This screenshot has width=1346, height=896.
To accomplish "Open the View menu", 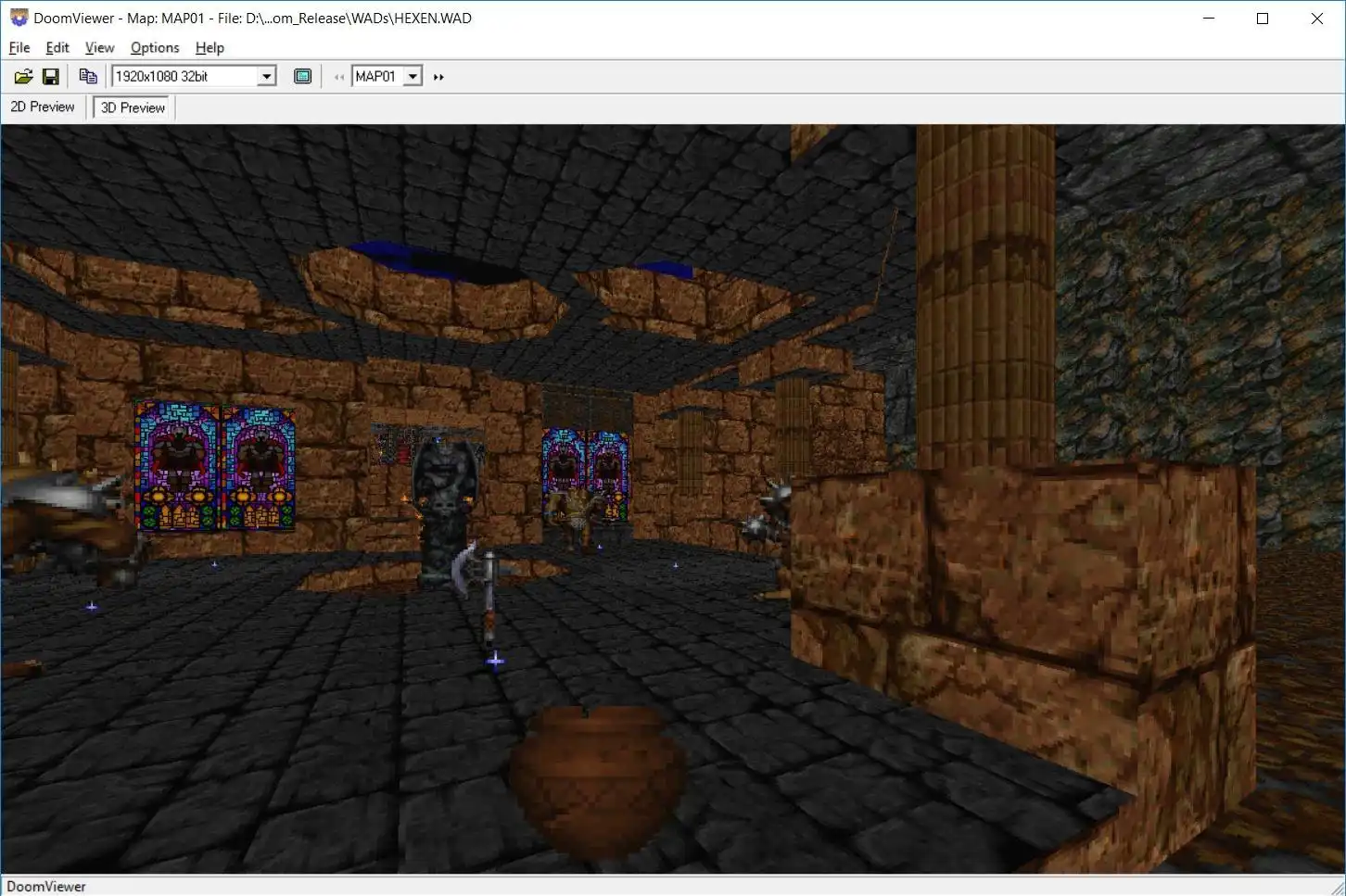I will tap(99, 47).
